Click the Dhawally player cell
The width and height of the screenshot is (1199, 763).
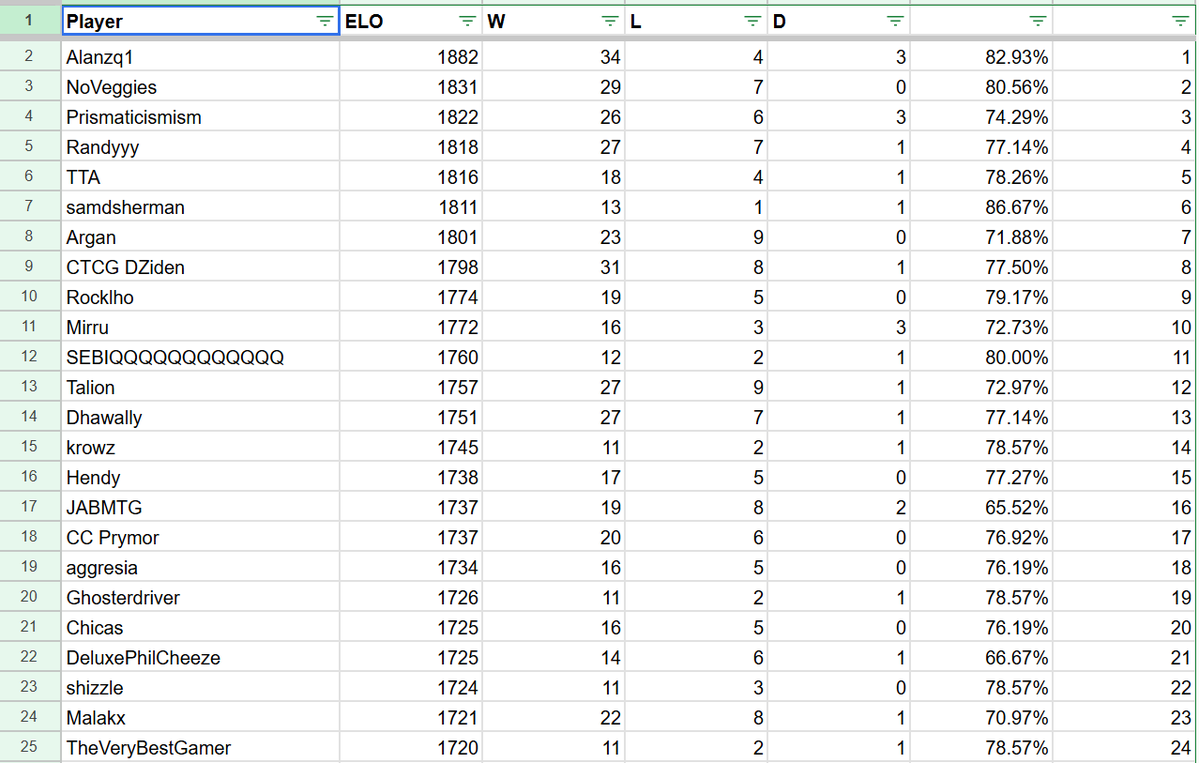[200, 417]
